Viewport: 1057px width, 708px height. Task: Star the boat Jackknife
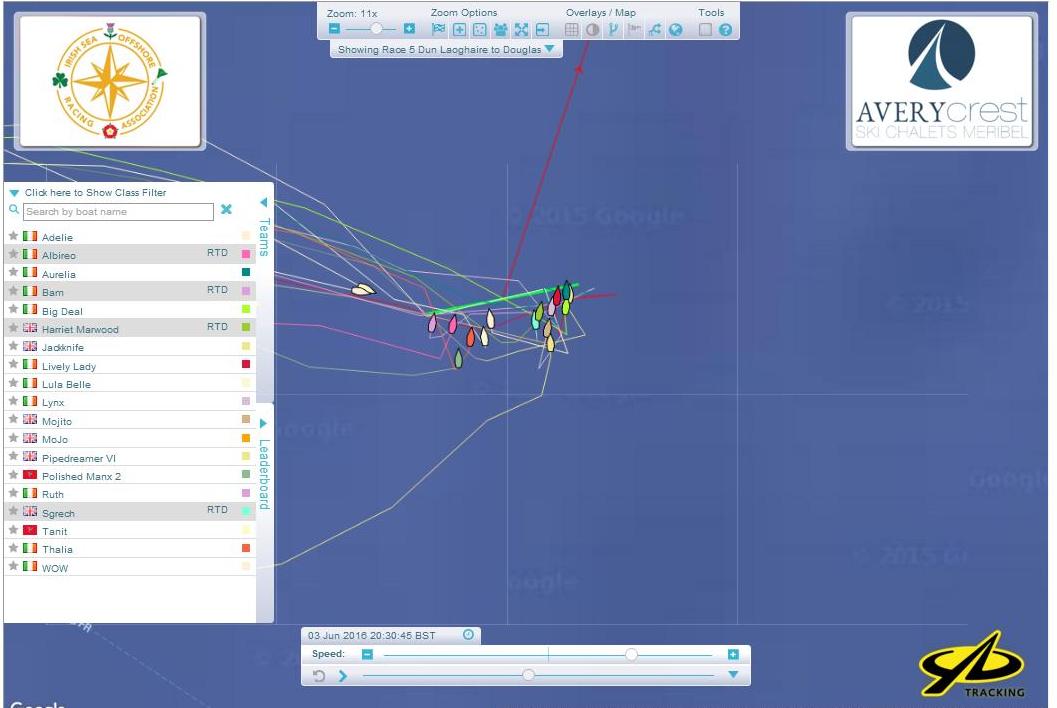pyautogui.click(x=13, y=346)
